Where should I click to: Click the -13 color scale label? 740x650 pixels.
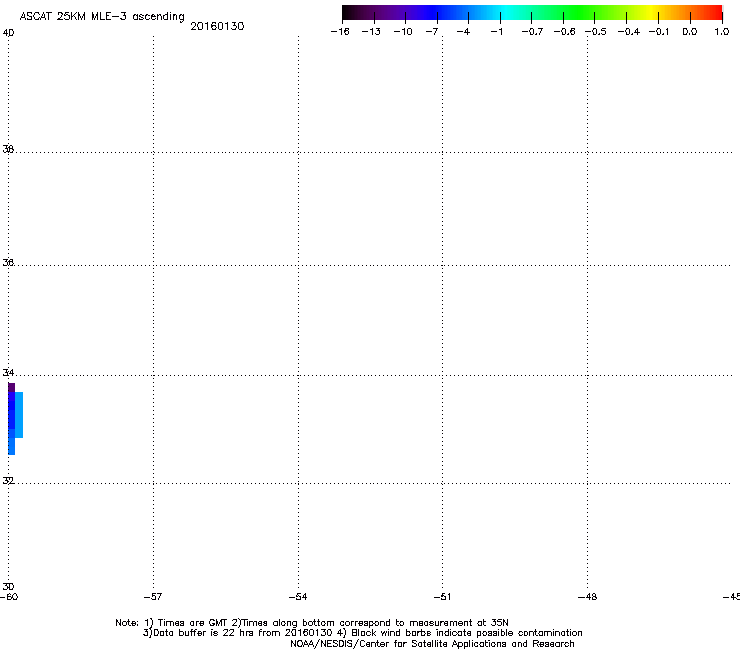pyautogui.click(x=371, y=32)
